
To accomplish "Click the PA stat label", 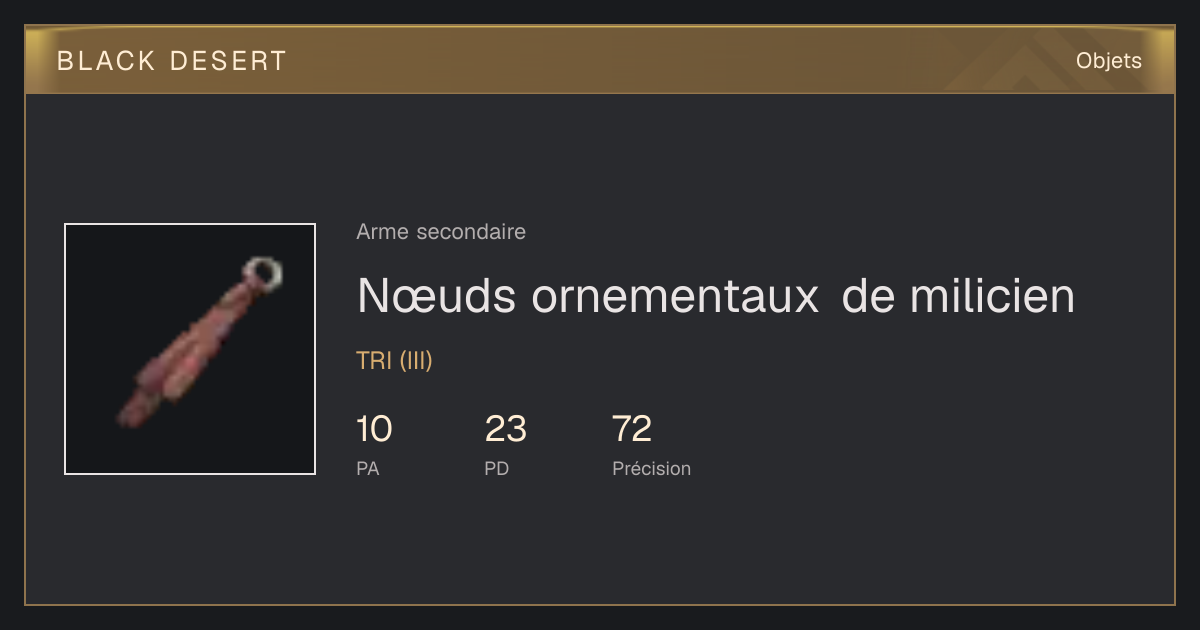I will click(x=367, y=468).
